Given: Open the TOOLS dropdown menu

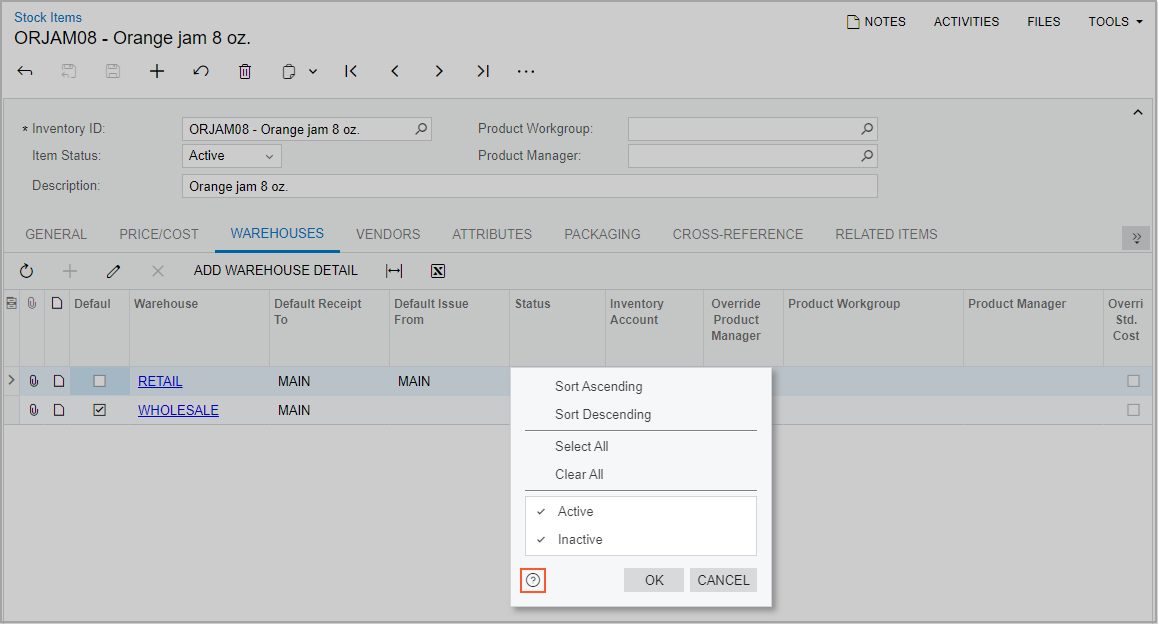Looking at the screenshot, I should (x=1115, y=21).
